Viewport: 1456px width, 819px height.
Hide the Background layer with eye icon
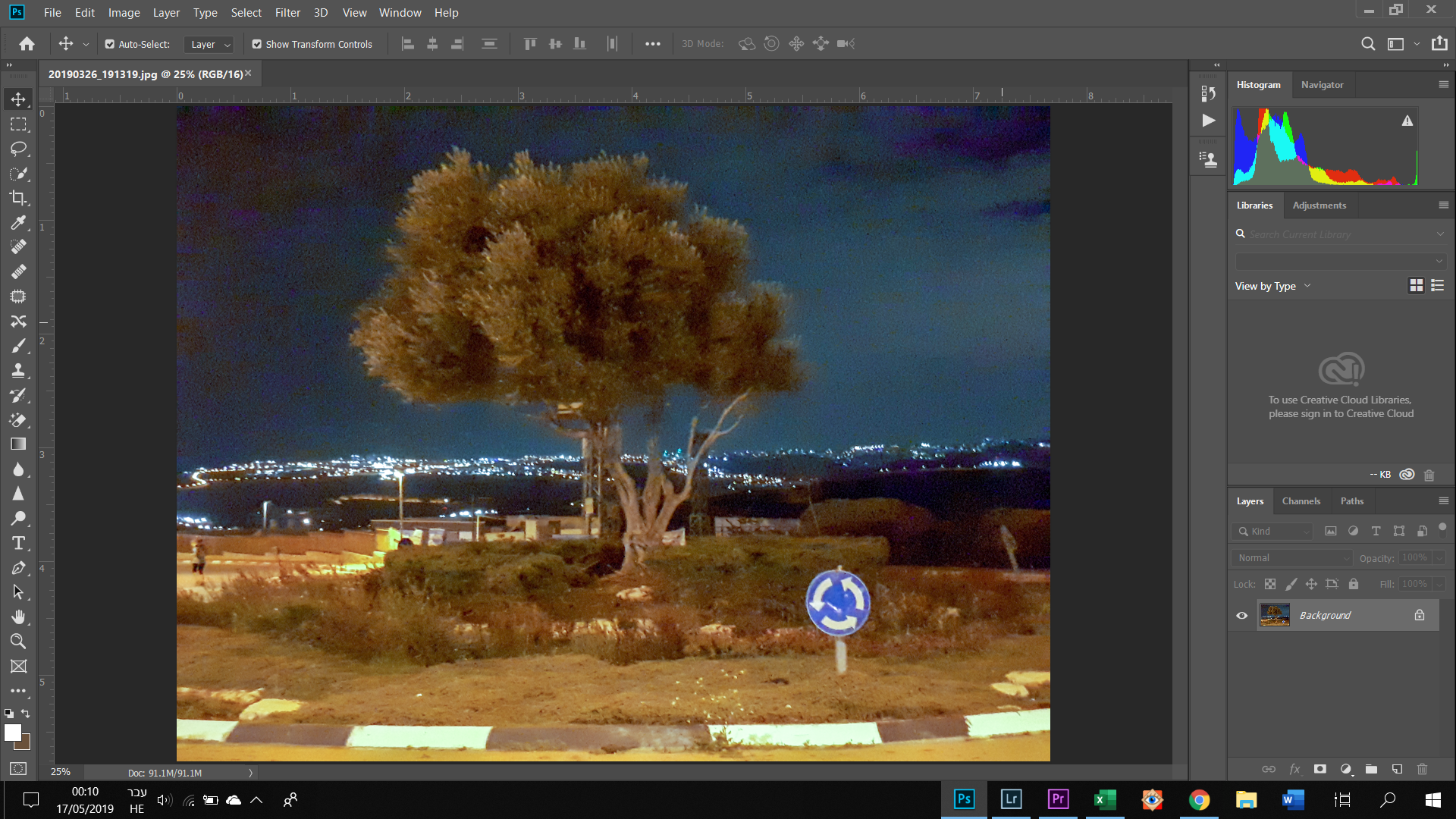tap(1241, 615)
